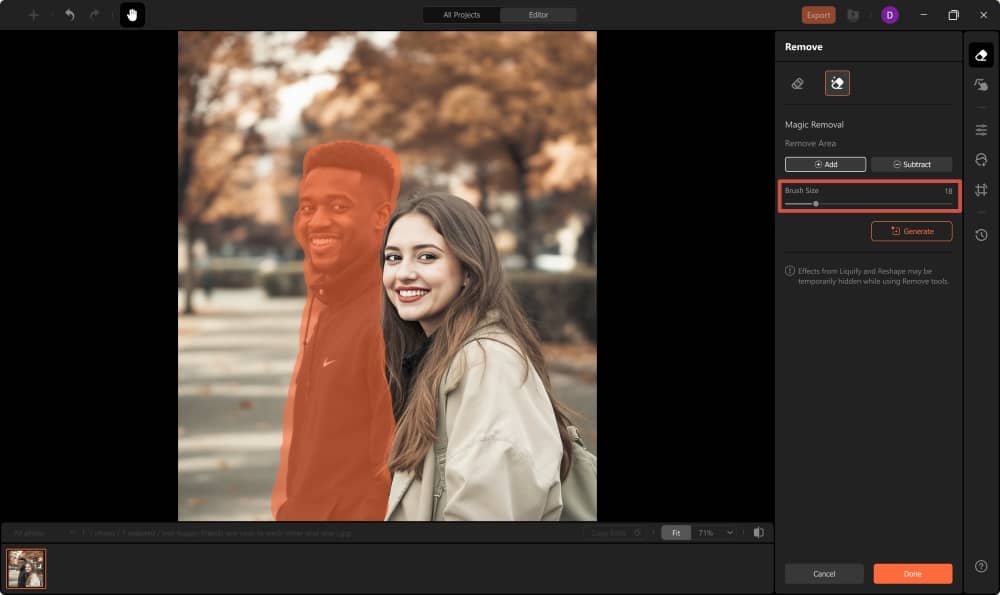Open the Adjustments sliders panel icon
This screenshot has width=1000, height=595.
[982, 128]
